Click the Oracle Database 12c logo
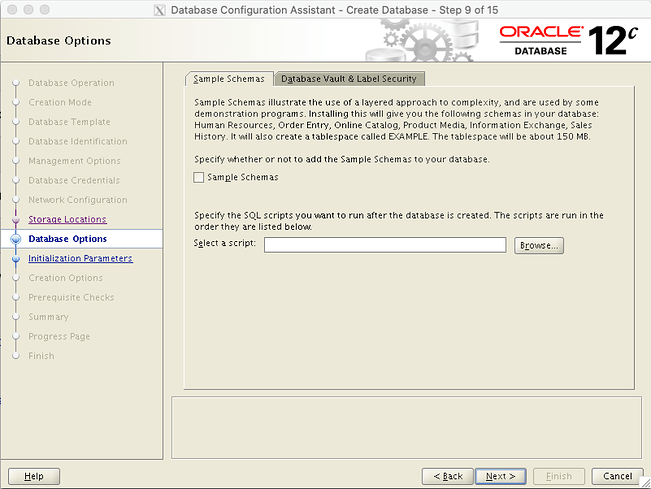This screenshot has width=651, height=489. tap(568, 41)
